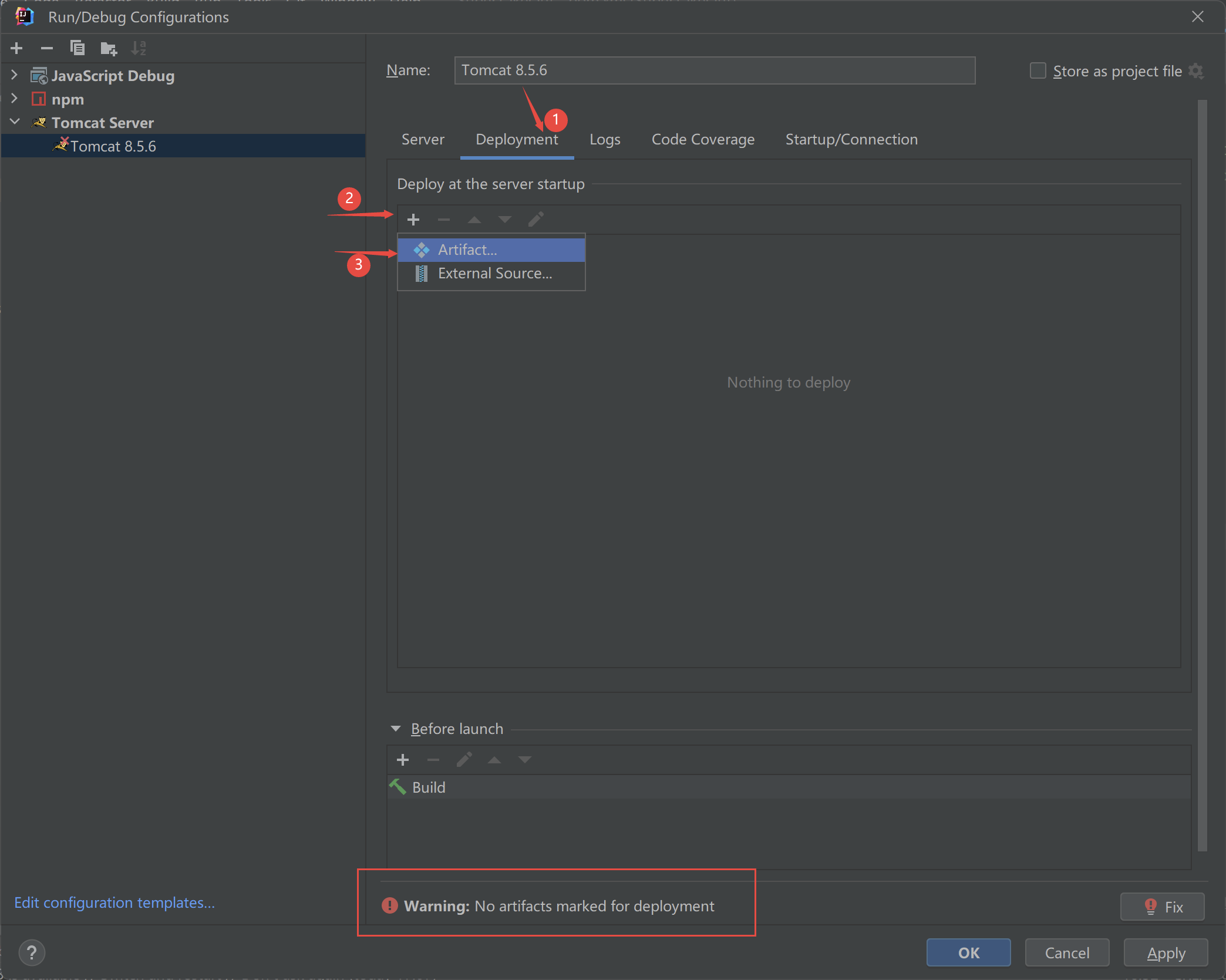Click the edit deployment pencil icon

pos(536,220)
